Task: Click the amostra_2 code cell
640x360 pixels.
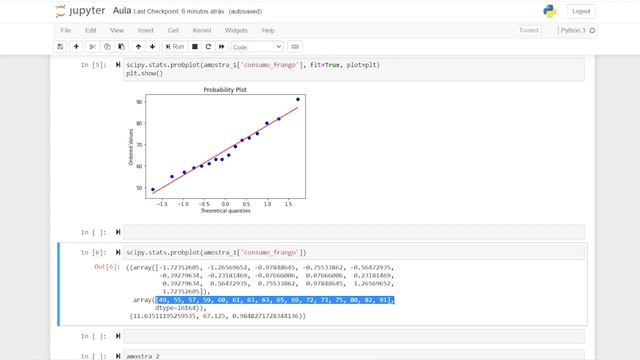Action: pyautogui.click(x=354, y=355)
